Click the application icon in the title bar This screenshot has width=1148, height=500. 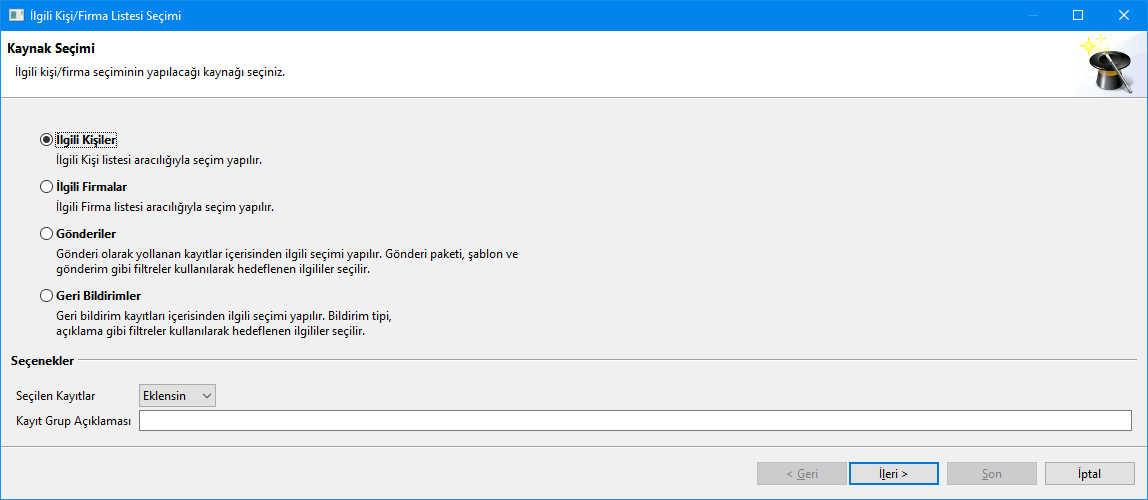point(16,16)
